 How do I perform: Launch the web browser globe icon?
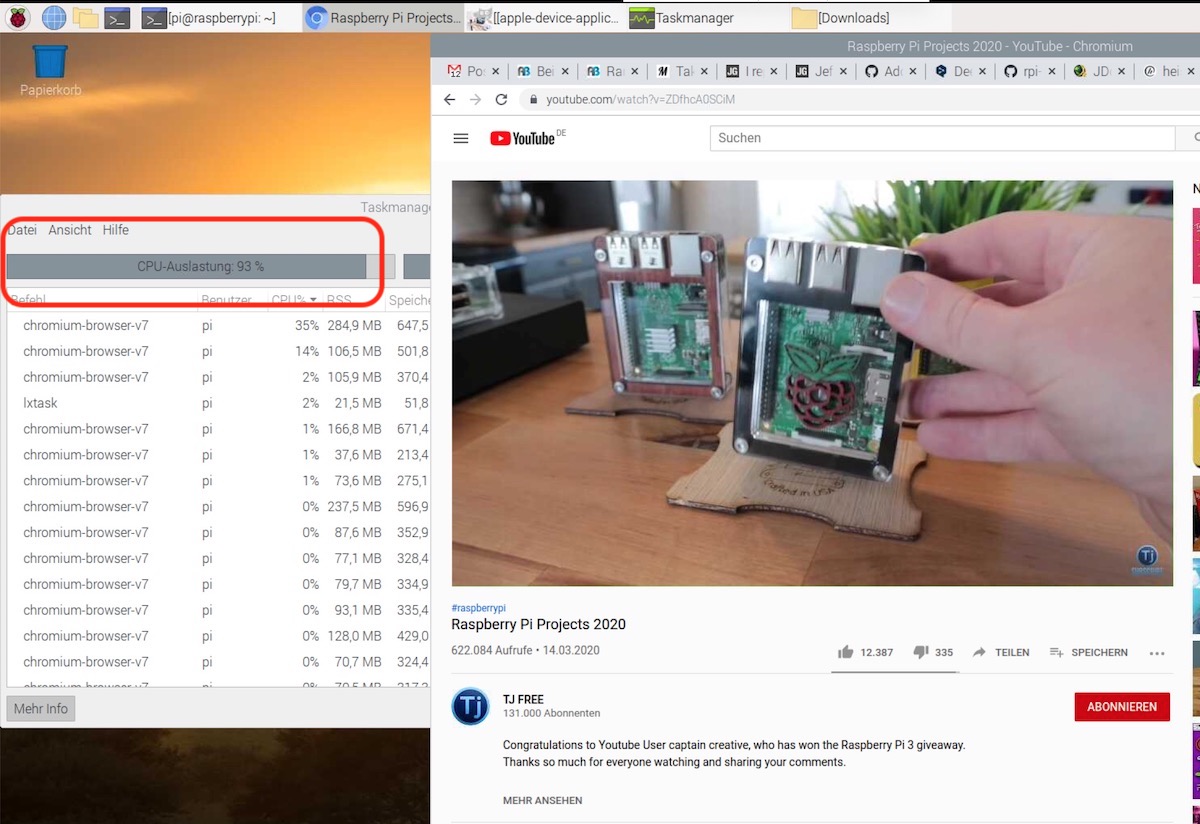[x=53, y=17]
